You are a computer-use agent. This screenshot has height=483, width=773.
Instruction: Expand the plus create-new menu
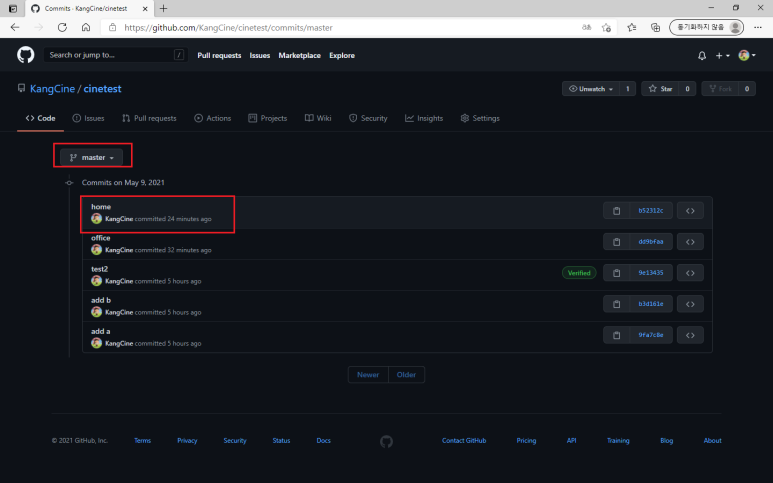point(722,56)
